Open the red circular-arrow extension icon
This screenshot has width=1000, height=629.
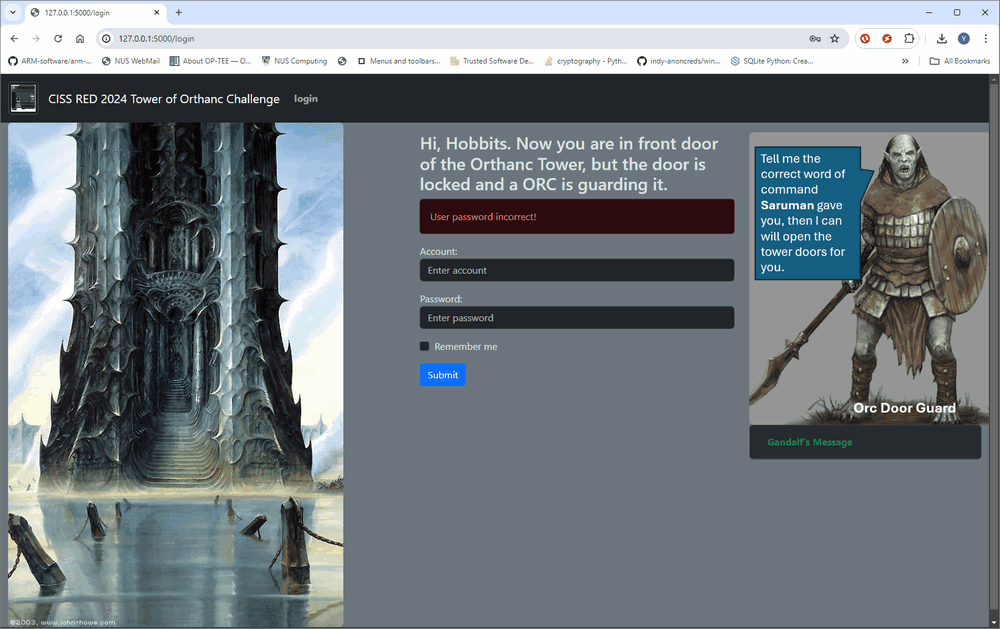click(x=865, y=38)
